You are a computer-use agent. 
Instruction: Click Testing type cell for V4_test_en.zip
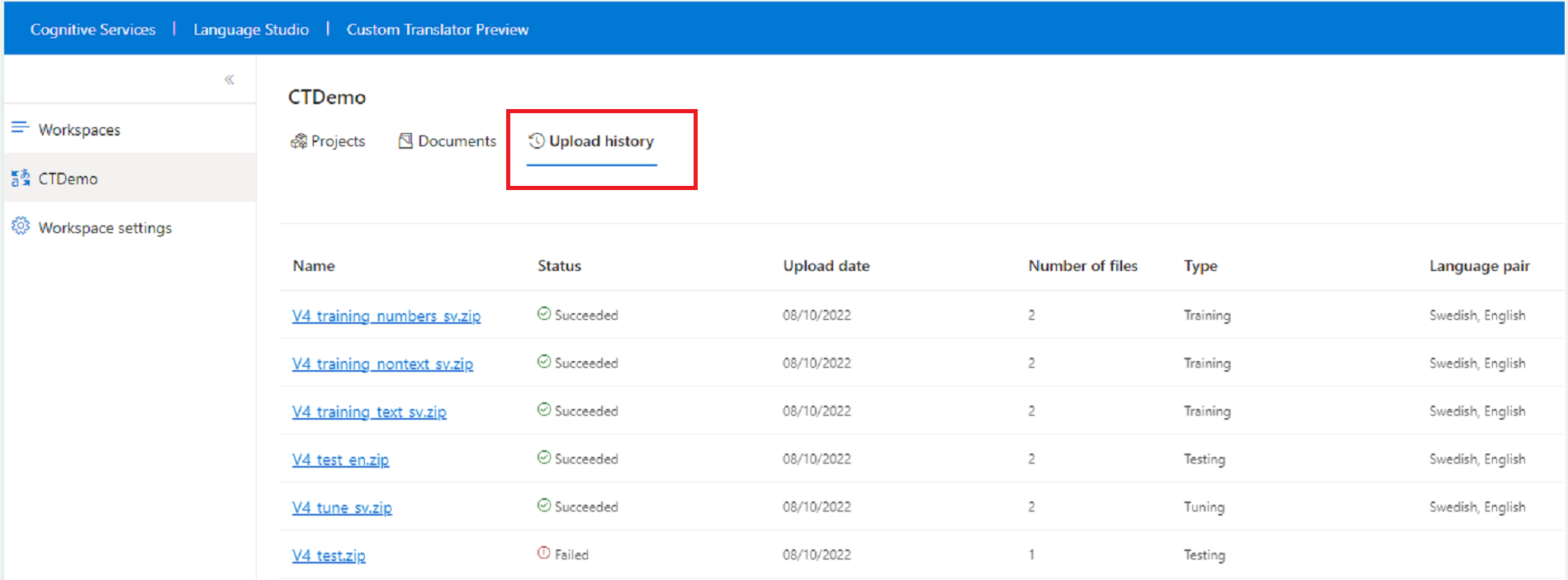point(1205,459)
